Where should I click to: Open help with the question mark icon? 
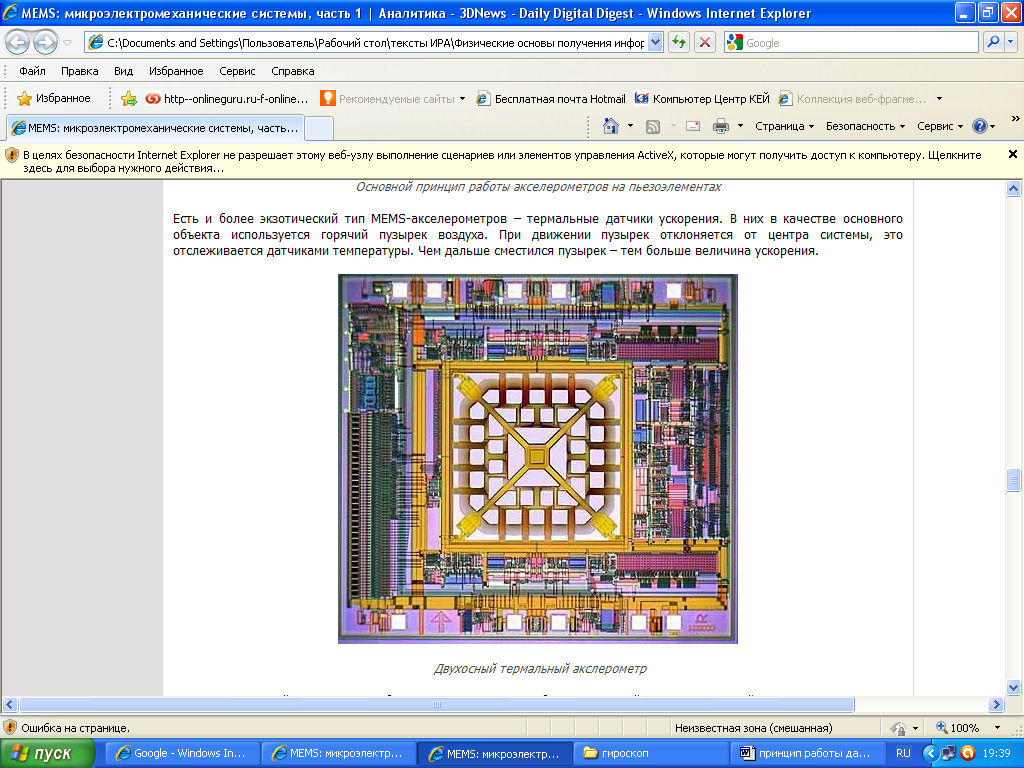pyautogui.click(x=980, y=126)
